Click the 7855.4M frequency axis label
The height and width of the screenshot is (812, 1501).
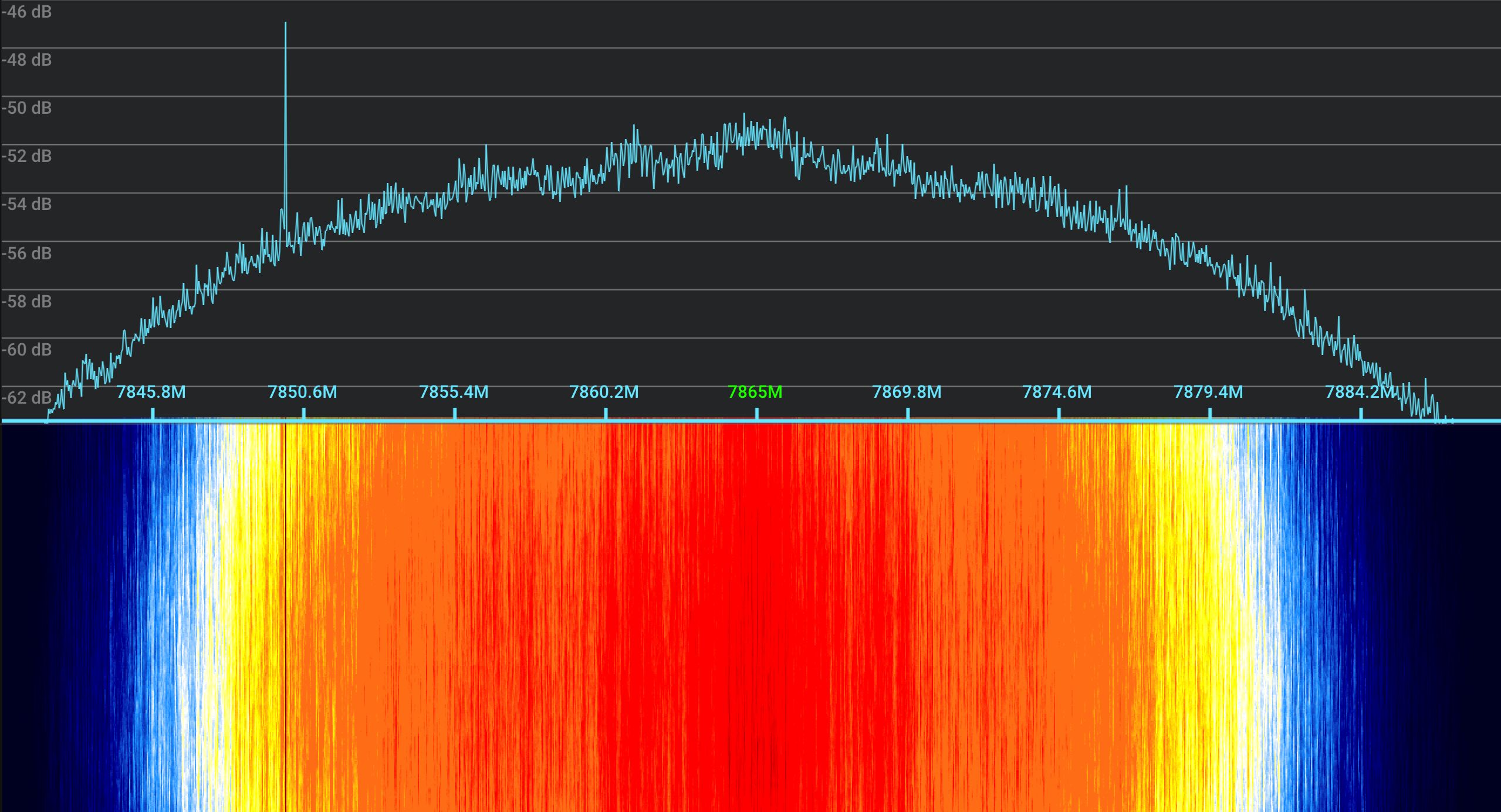[454, 392]
